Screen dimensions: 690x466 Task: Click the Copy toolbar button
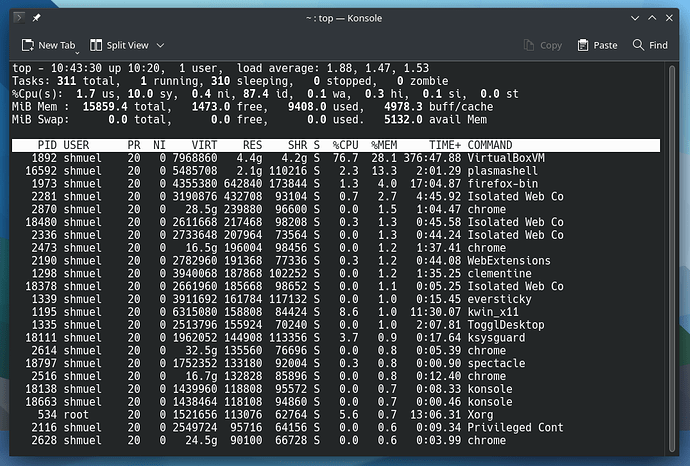click(x=543, y=45)
